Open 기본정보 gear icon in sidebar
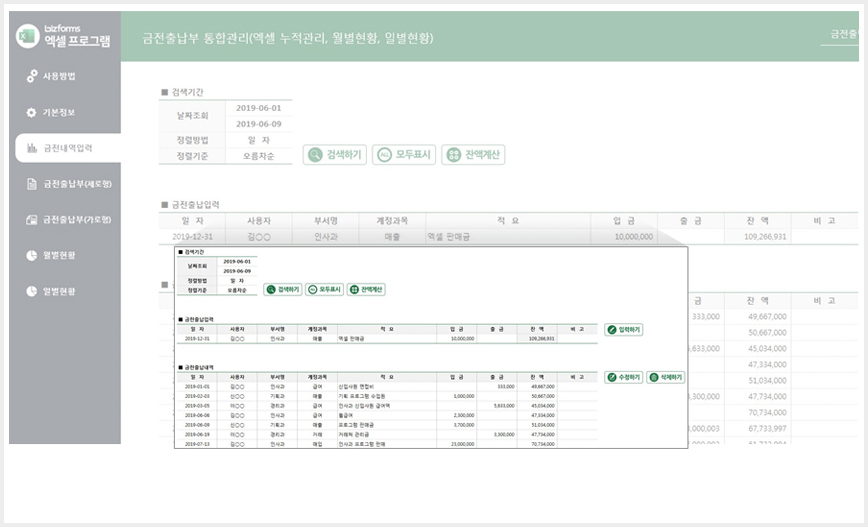 [x=32, y=112]
